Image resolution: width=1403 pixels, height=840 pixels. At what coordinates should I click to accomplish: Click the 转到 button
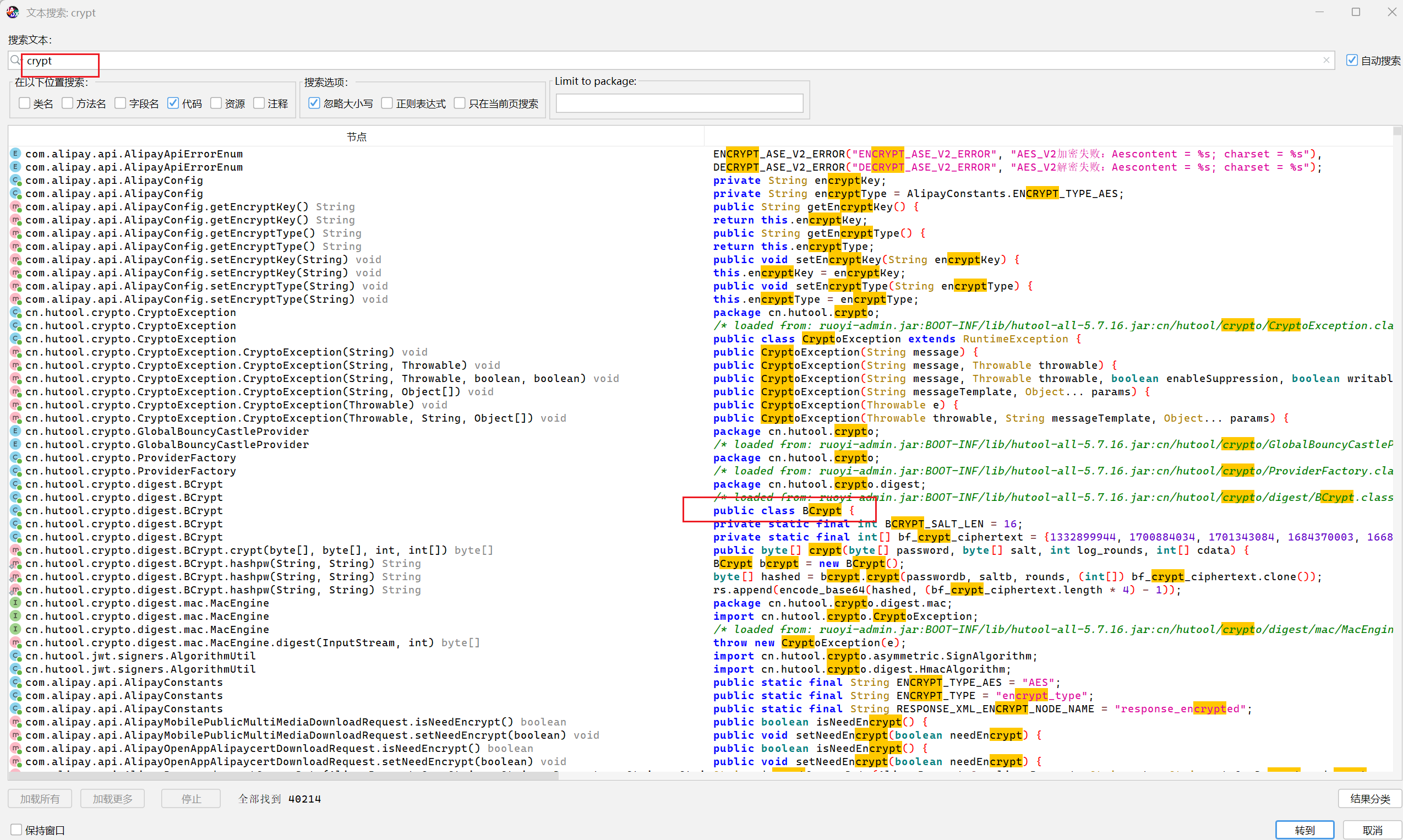point(1304,830)
